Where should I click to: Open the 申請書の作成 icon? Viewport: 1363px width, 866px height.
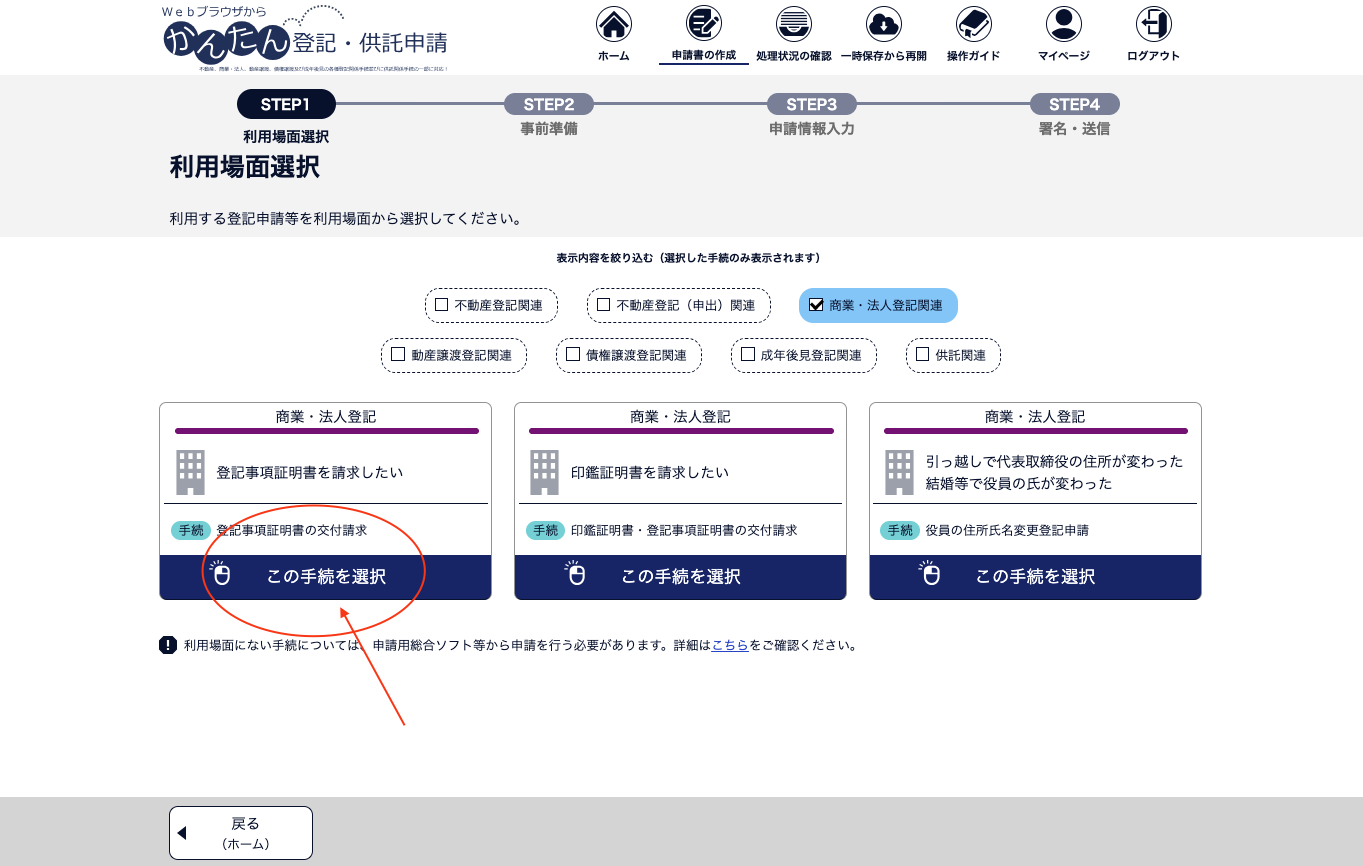(703, 24)
